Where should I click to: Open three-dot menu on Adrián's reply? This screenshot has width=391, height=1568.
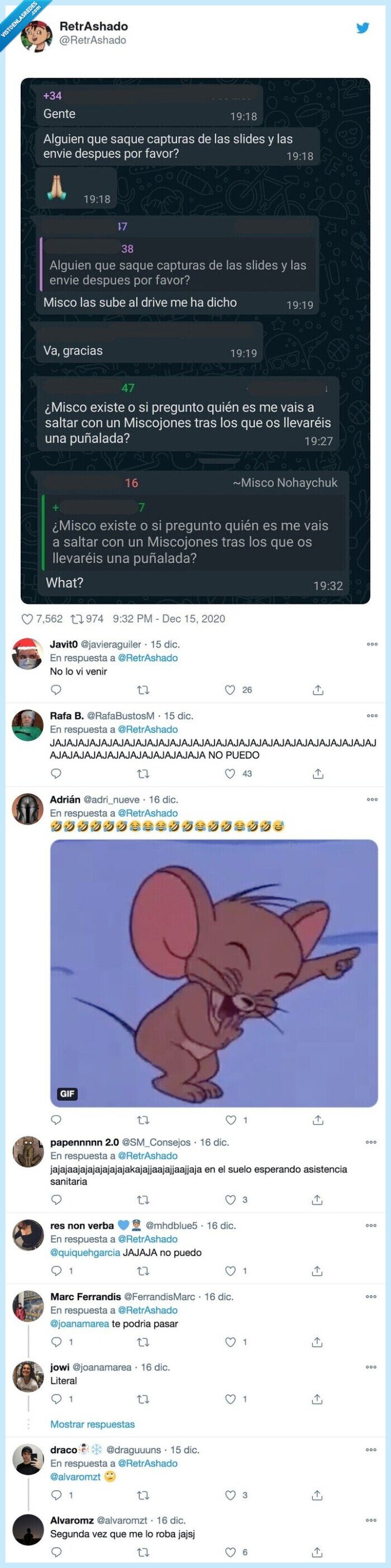coord(372,799)
